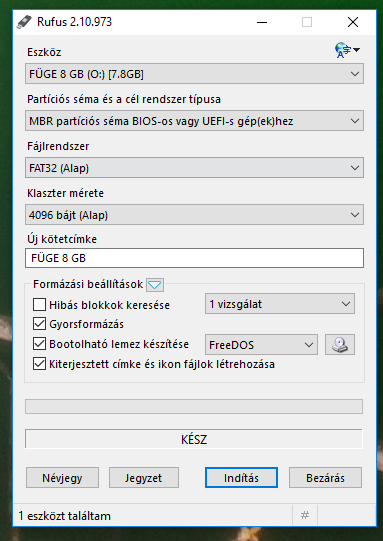The image size is (383, 541).
Task: Open the language selection globe icon
Action: (347, 50)
